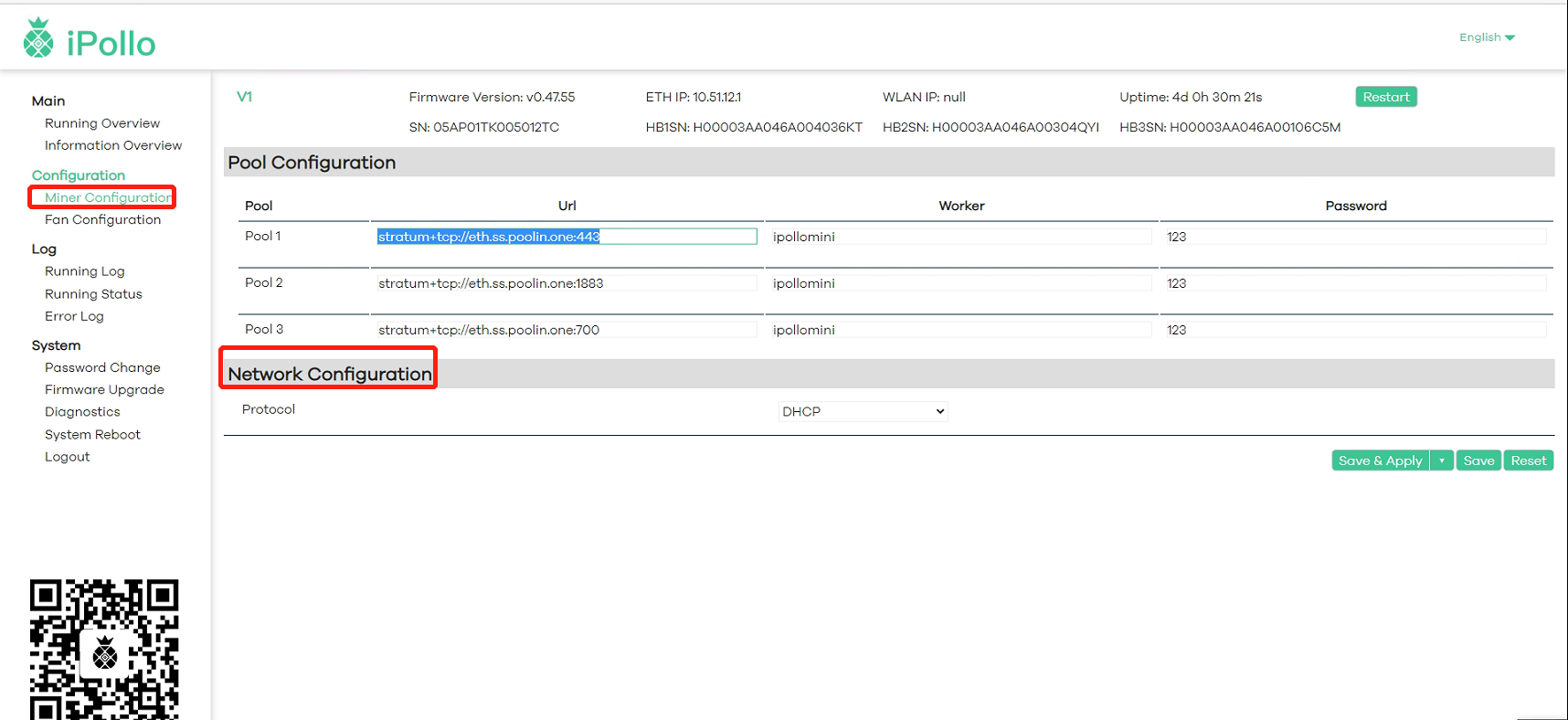Click the QR code image in sidebar
The image size is (1568, 720).
(x=104, y=649)
